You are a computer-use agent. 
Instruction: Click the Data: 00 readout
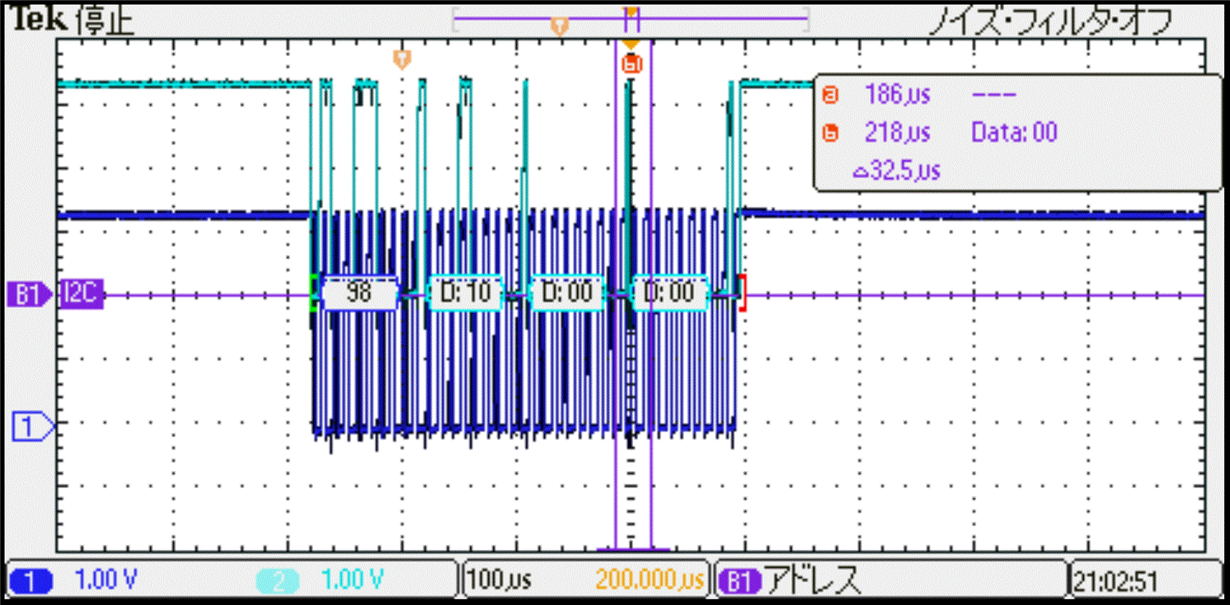pyautogui.click(x=1015, y=132)
